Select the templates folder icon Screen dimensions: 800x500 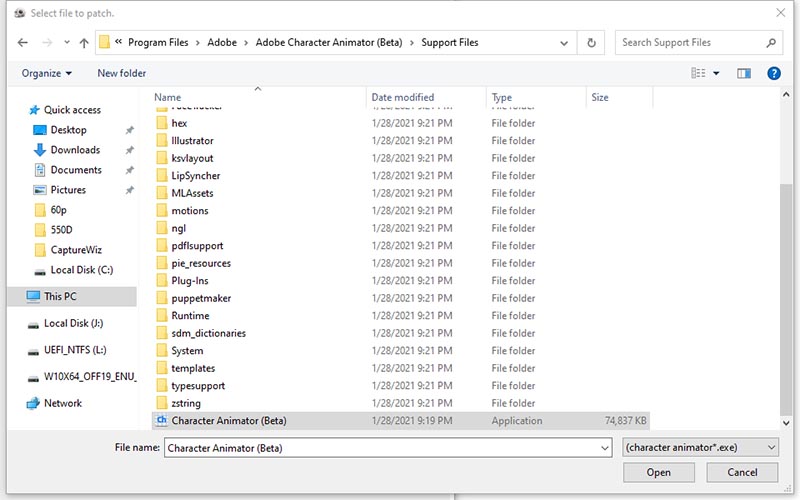tap(162, 368)
